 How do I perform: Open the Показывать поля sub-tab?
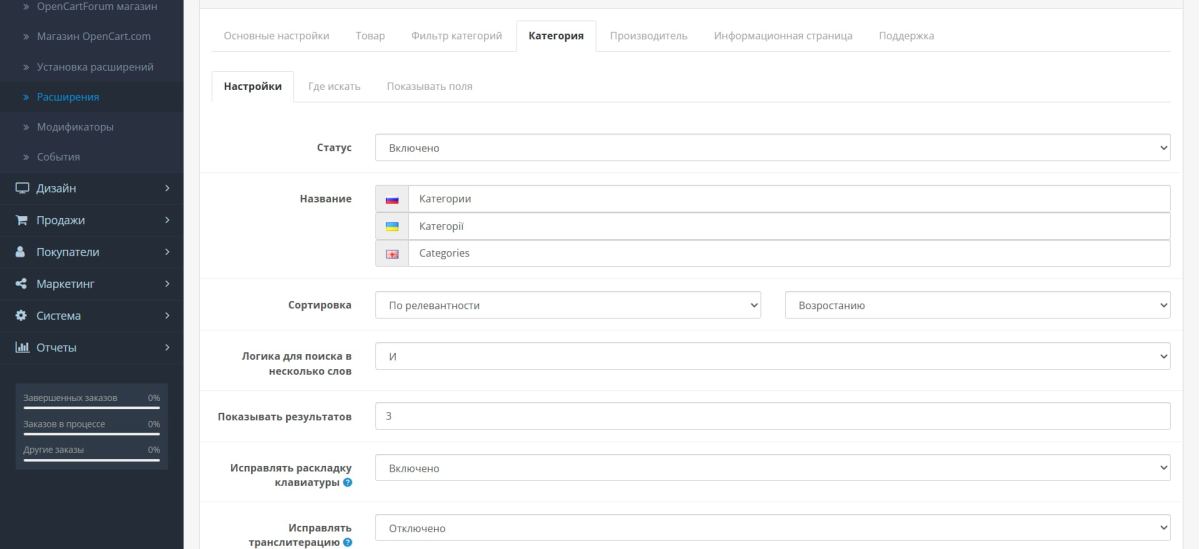point(430,86)
